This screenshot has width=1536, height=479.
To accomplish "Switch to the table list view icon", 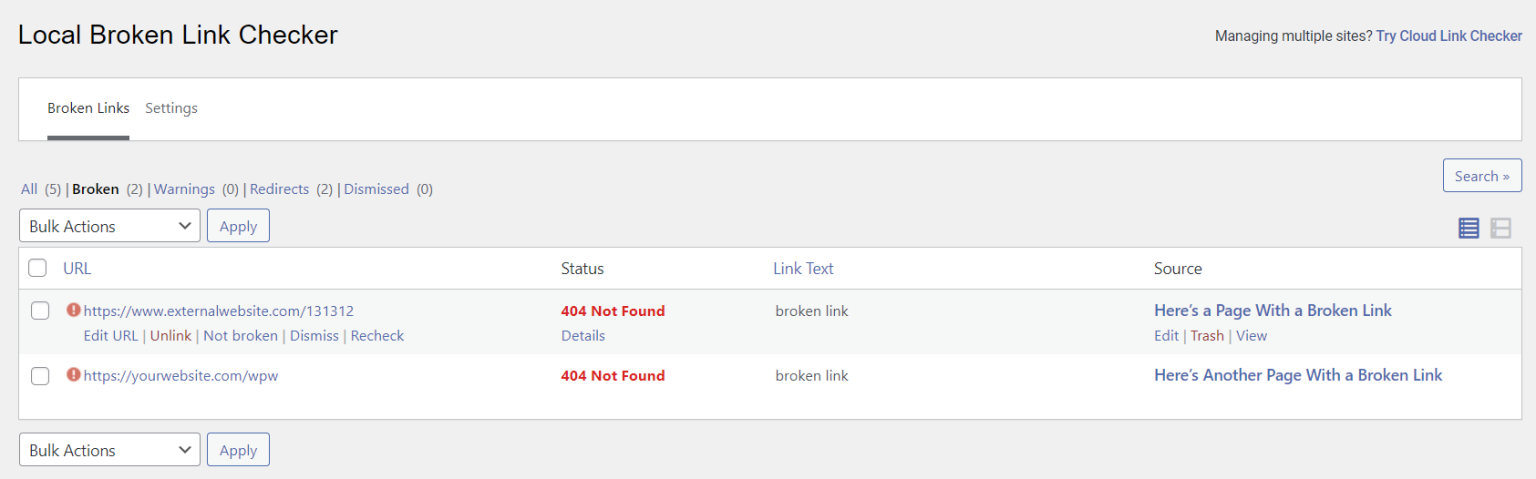I will (x=1468, y=228).
